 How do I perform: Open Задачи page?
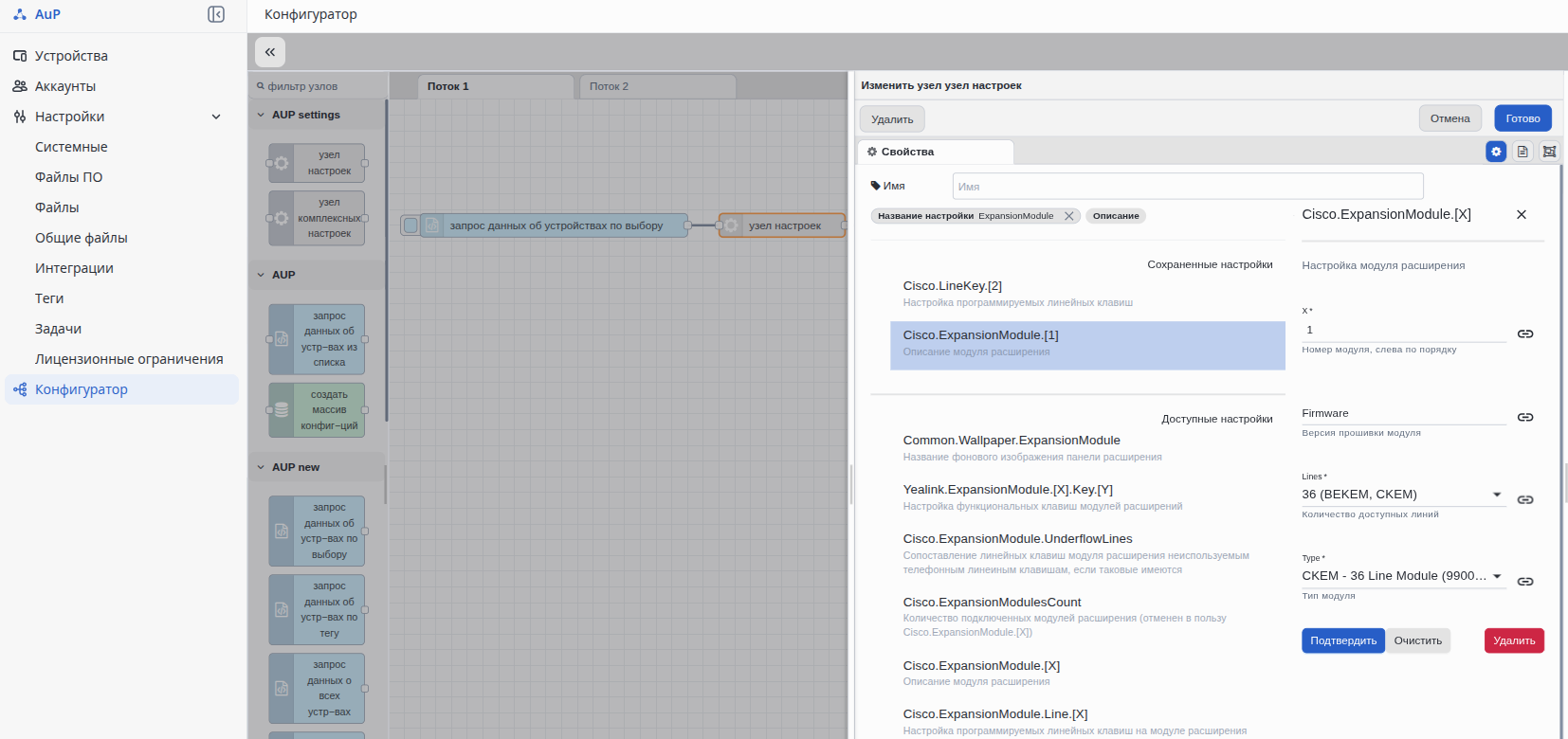[58, 329]
